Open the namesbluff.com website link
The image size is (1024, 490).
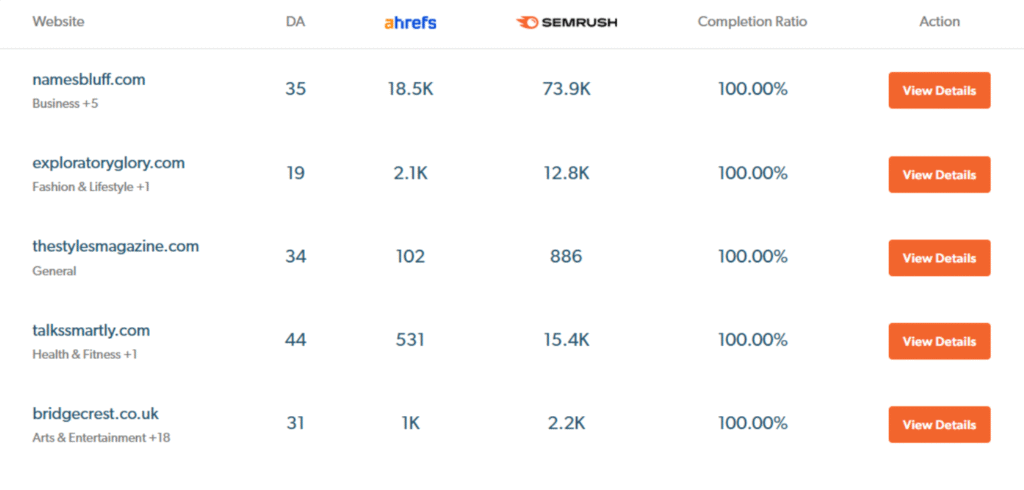coord(89,80)
